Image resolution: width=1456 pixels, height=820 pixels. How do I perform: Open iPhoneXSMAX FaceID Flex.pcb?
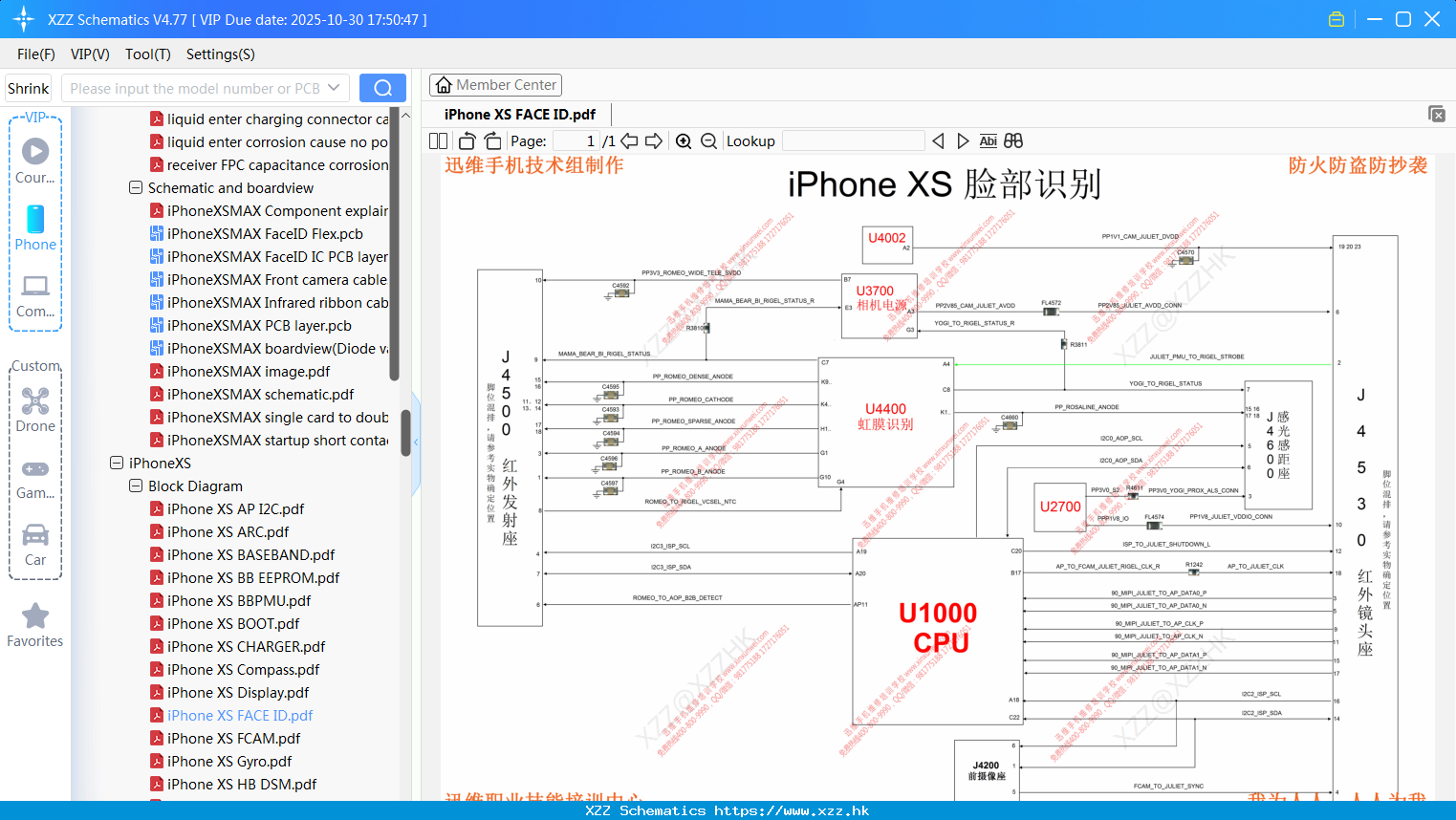pos(256,233)
